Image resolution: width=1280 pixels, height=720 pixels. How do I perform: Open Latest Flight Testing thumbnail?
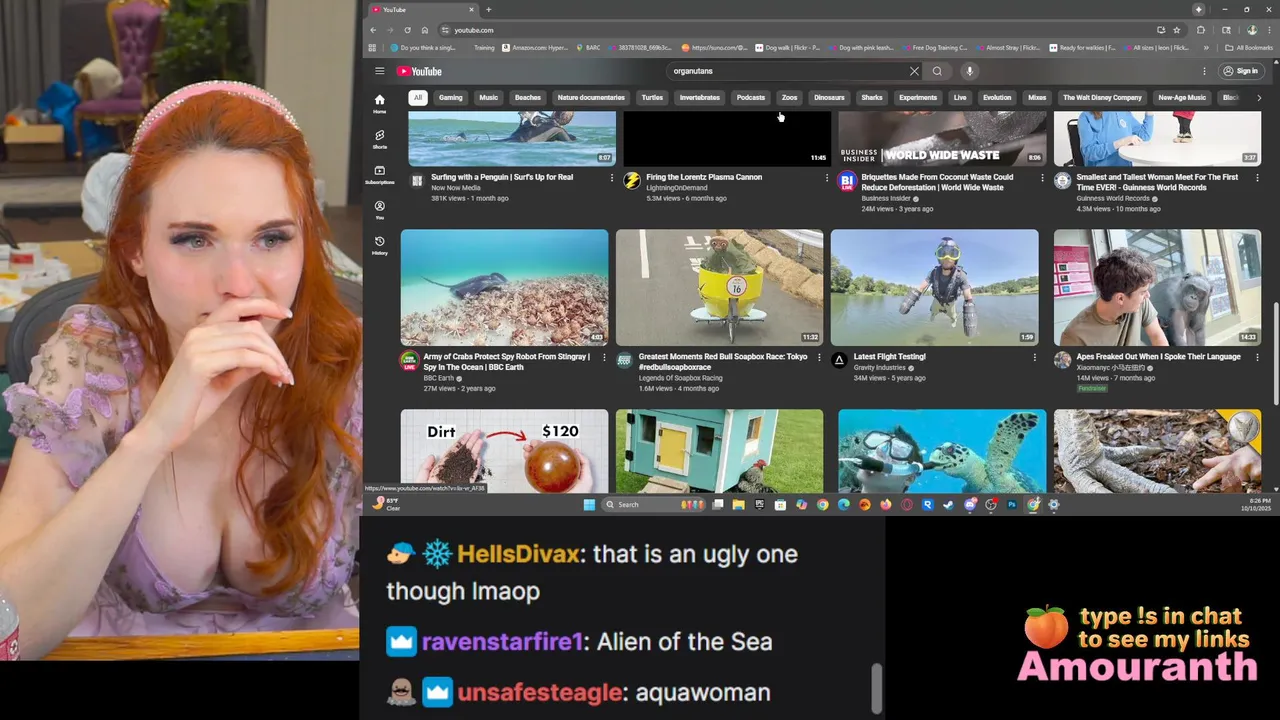point(934,287)
